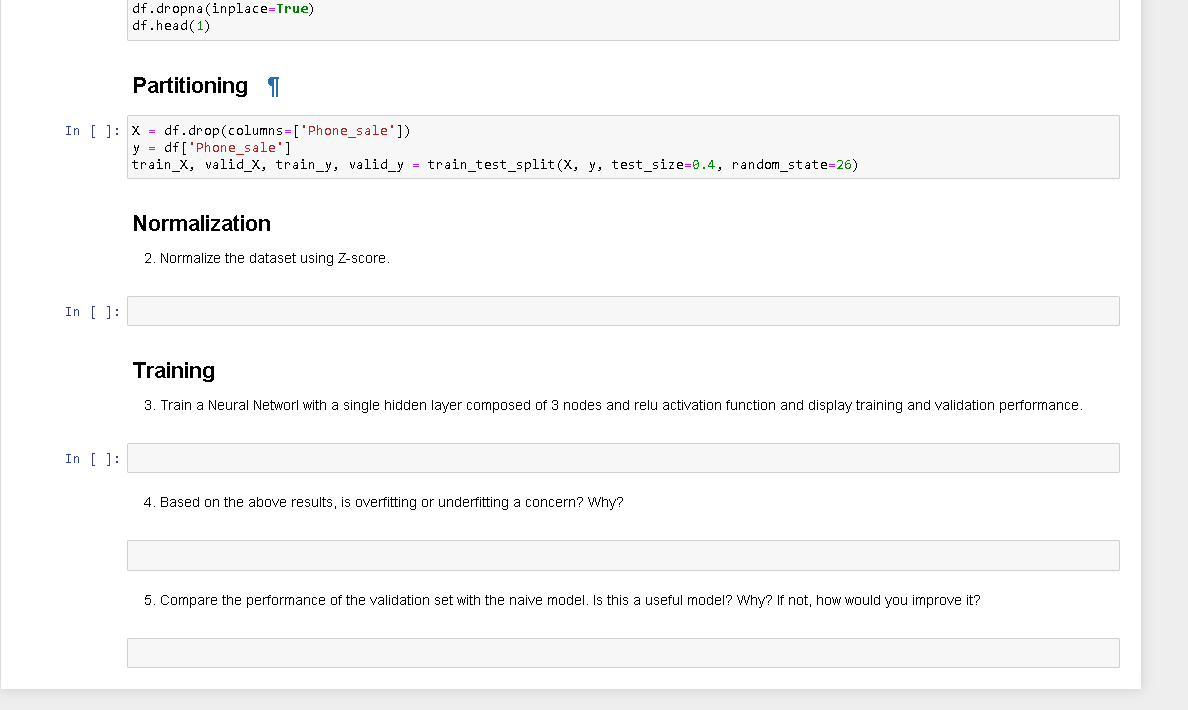Click the X = df.drop code line
Image resolution: width=1188 pixels, height=710 pixels.
pyautogui.click(x=271, y=131)
